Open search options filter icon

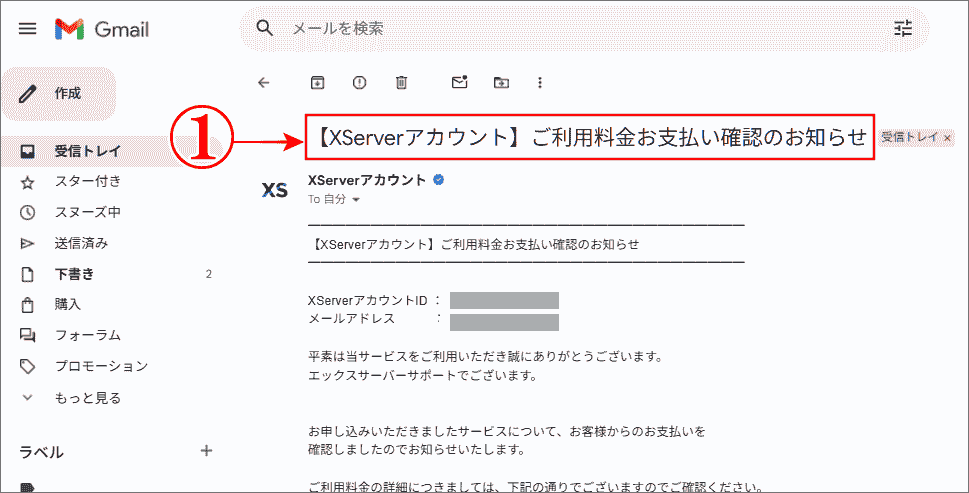click(x=903, y=28)
